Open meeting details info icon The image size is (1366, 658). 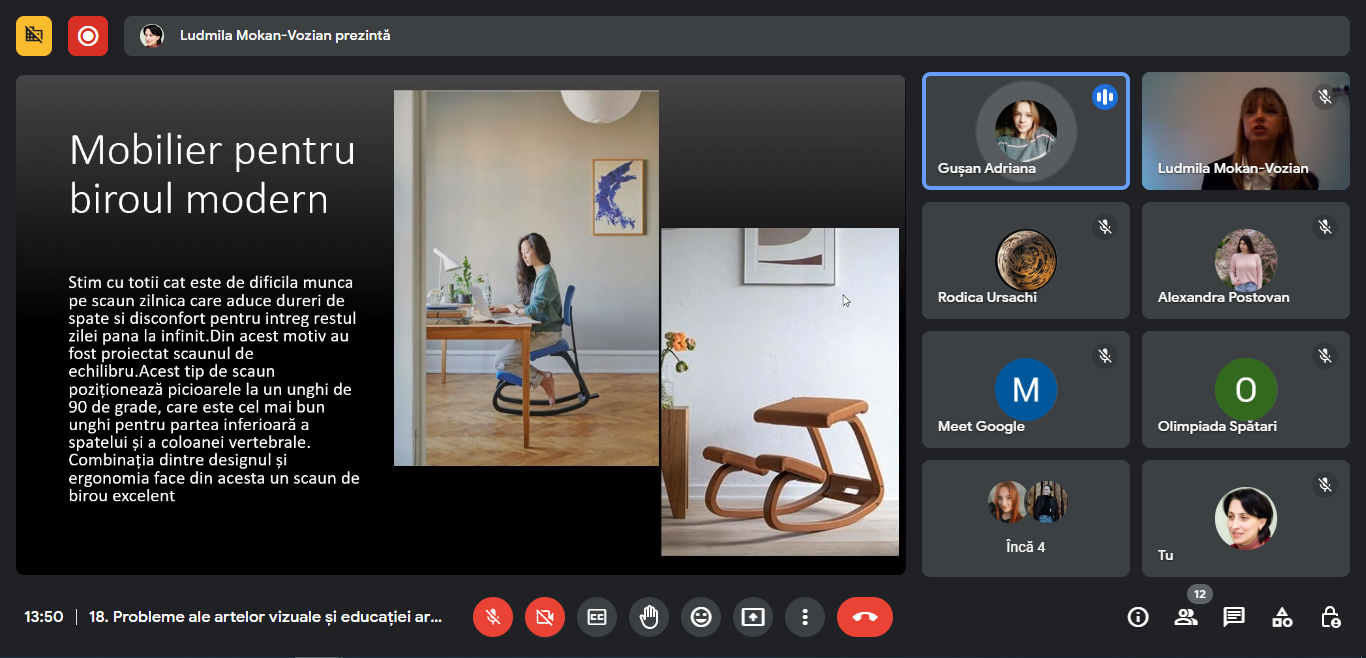tap(1138, 617)
